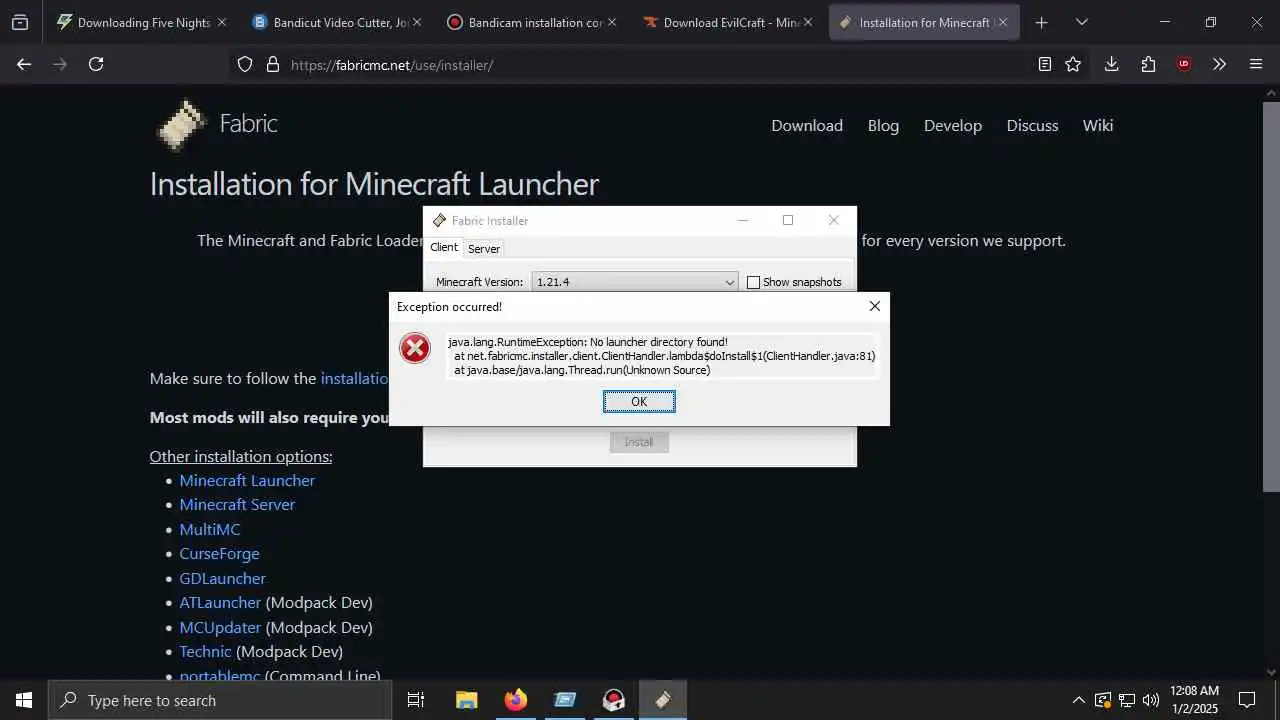The image size is (1280, 720).
Task: Click the Firefox View icon in tab bar
Action: point(20,22)
